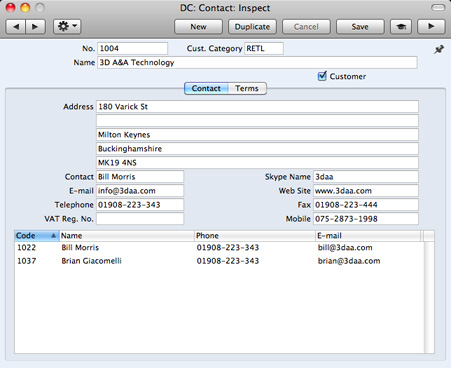This screenshot has width=451, height=368.
Task: Minimize the window with yellow button
Action: (x=25, y=7)
